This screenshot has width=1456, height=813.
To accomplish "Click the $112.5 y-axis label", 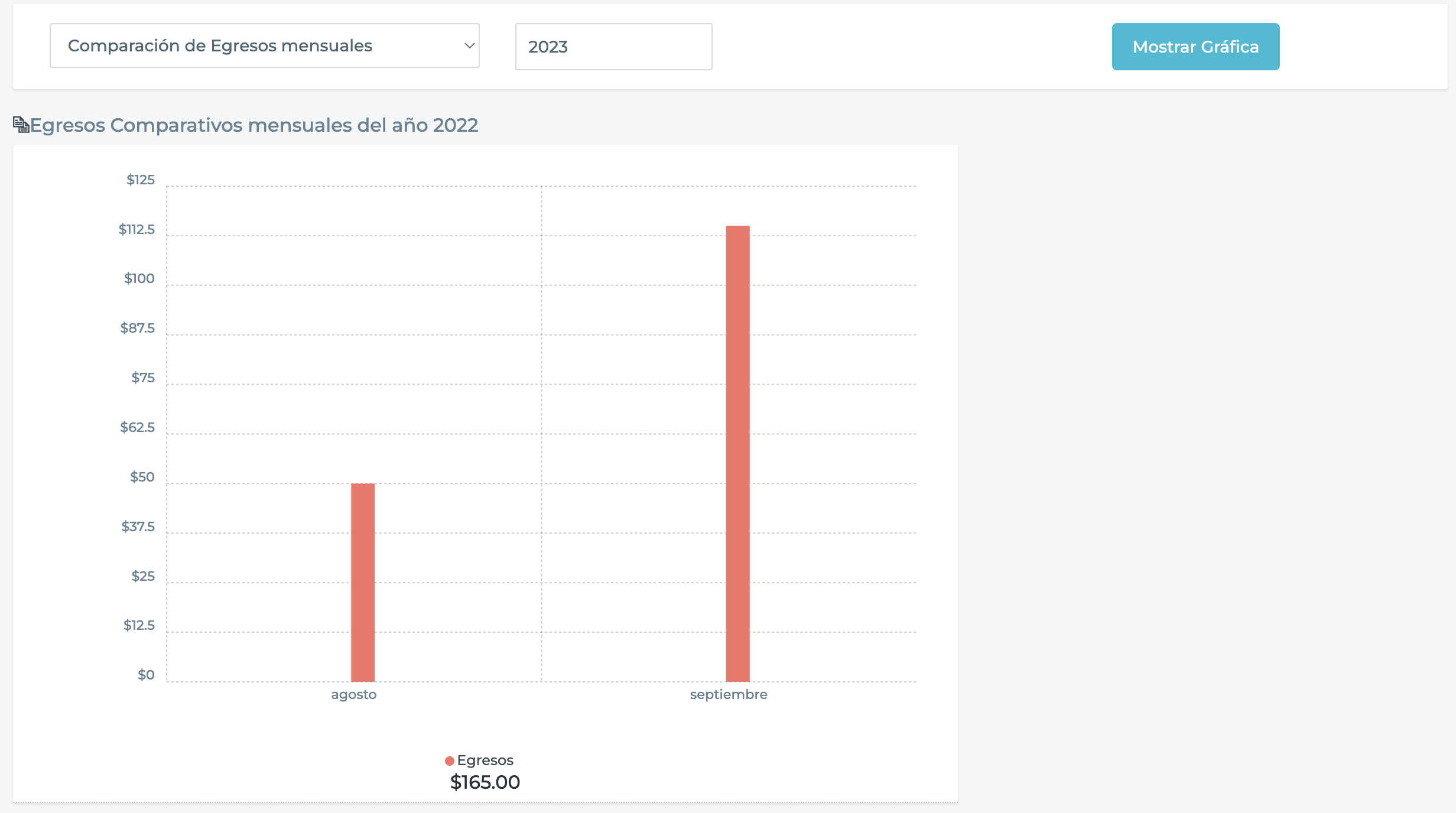I will pyautogui.click(x=136, y=229).
